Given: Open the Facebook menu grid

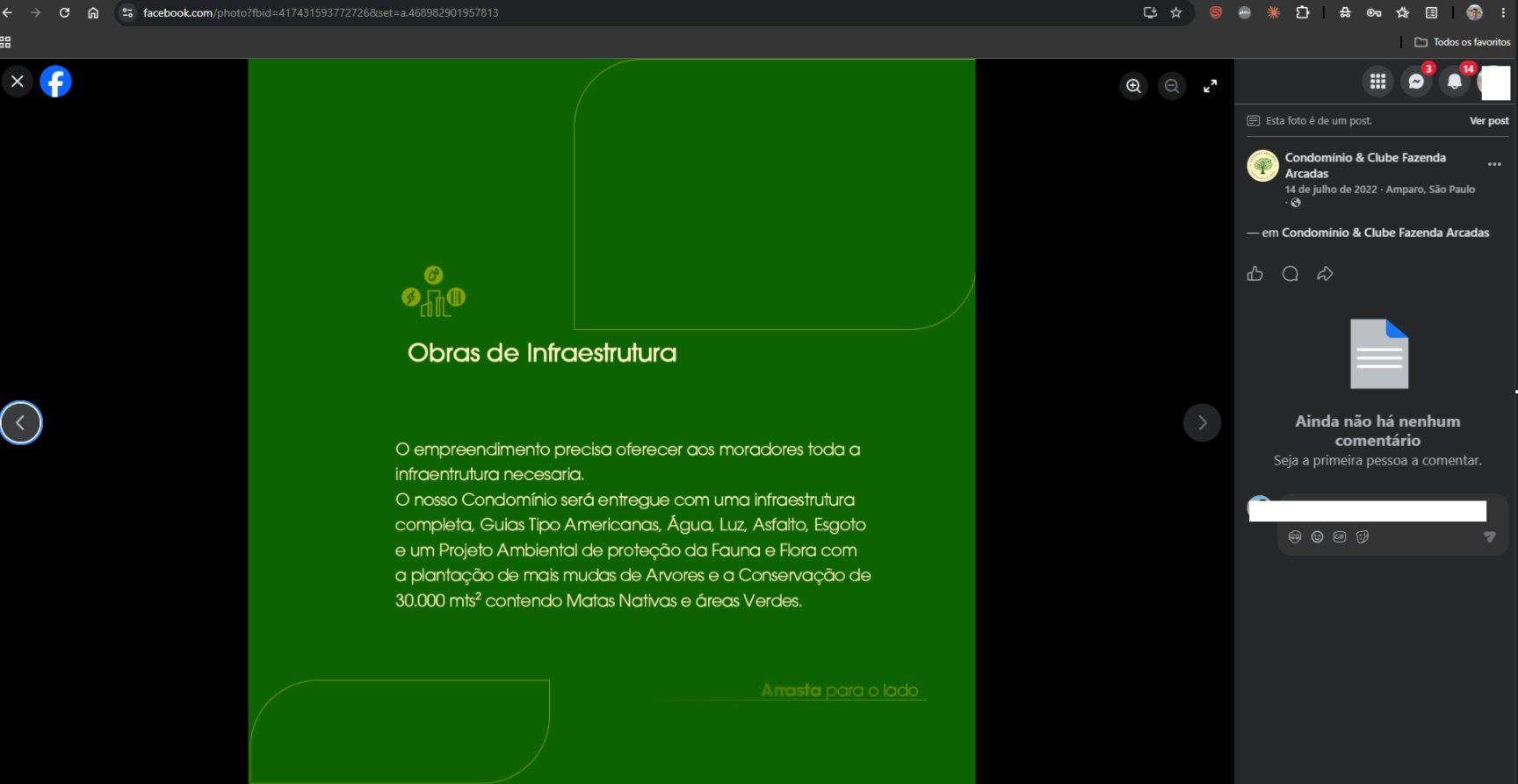Looking at the screenshot, I should (x=1378, y=82).
